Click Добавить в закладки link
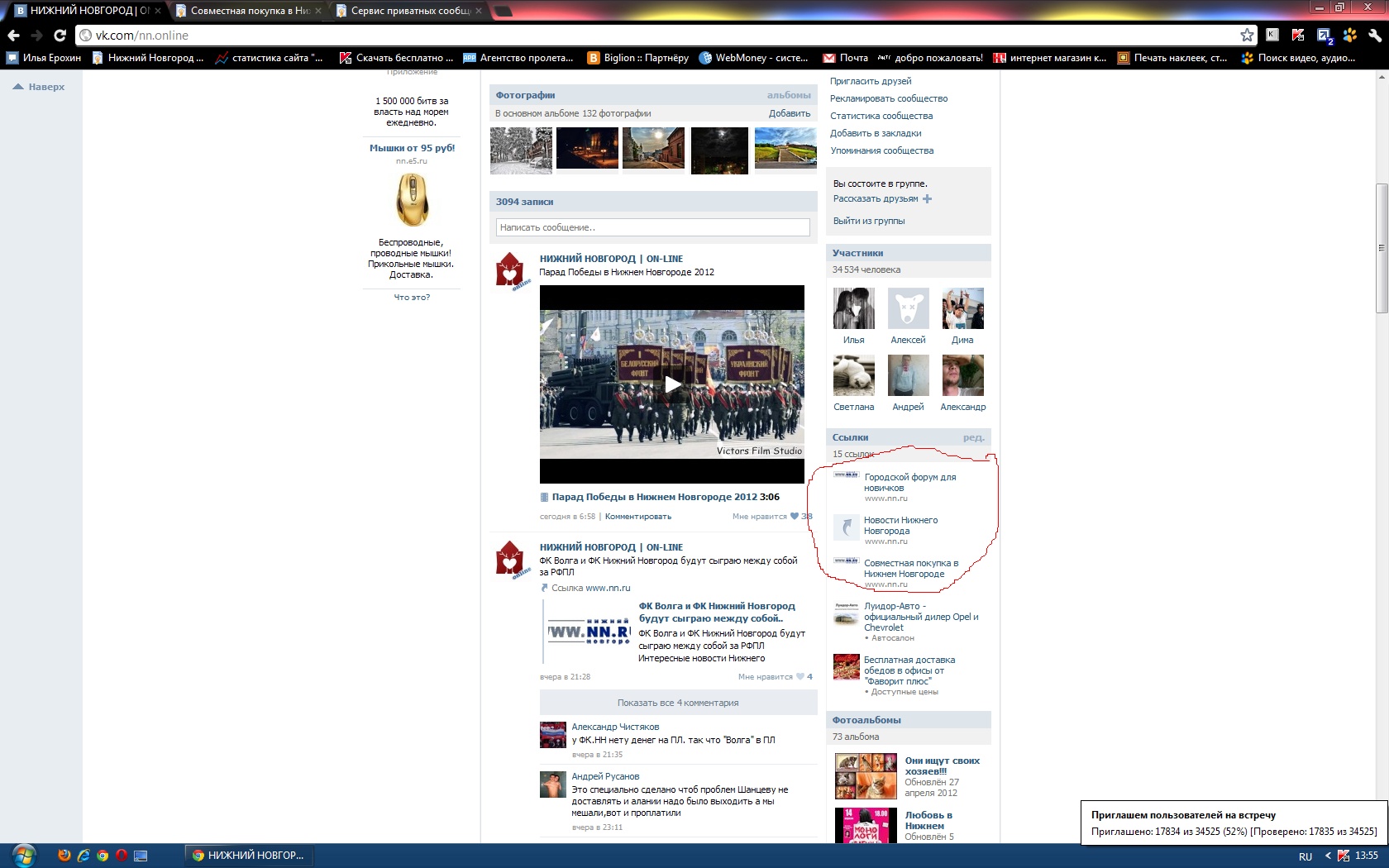 [876, 133]
